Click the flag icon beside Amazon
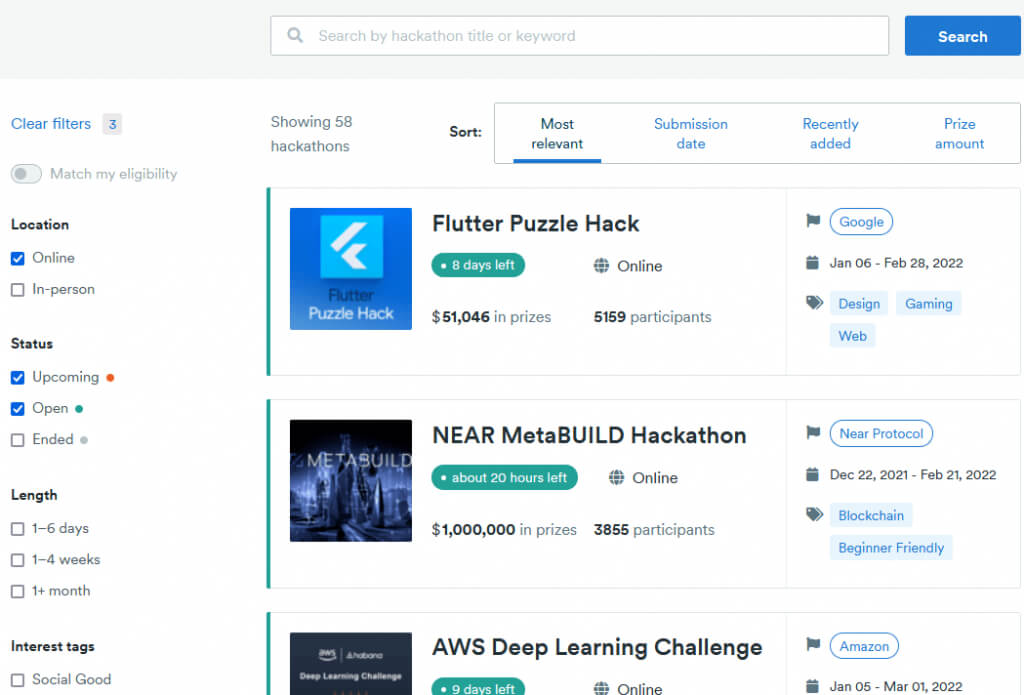 [813, 645]
